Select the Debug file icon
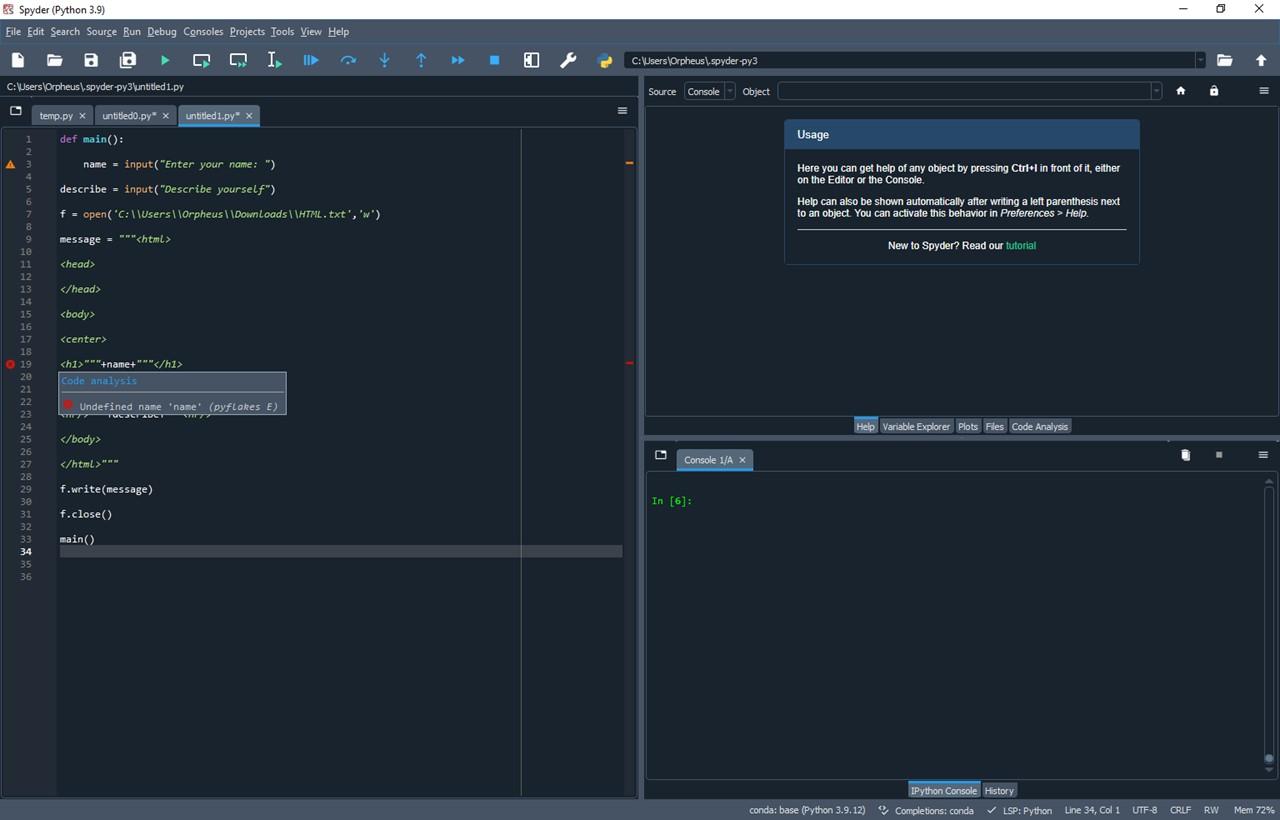The height and width of the screenshot is (820, 1280). tap(311, 60)
